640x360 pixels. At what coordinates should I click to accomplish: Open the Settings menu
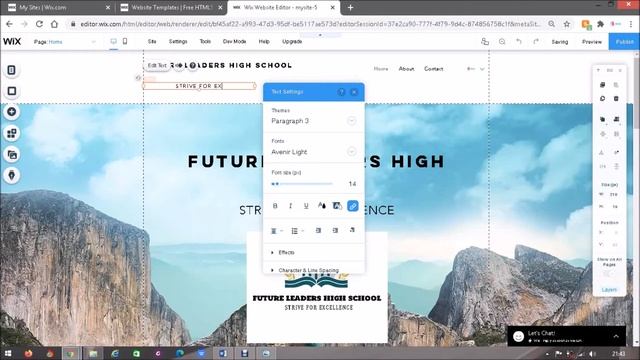(178, 42)
